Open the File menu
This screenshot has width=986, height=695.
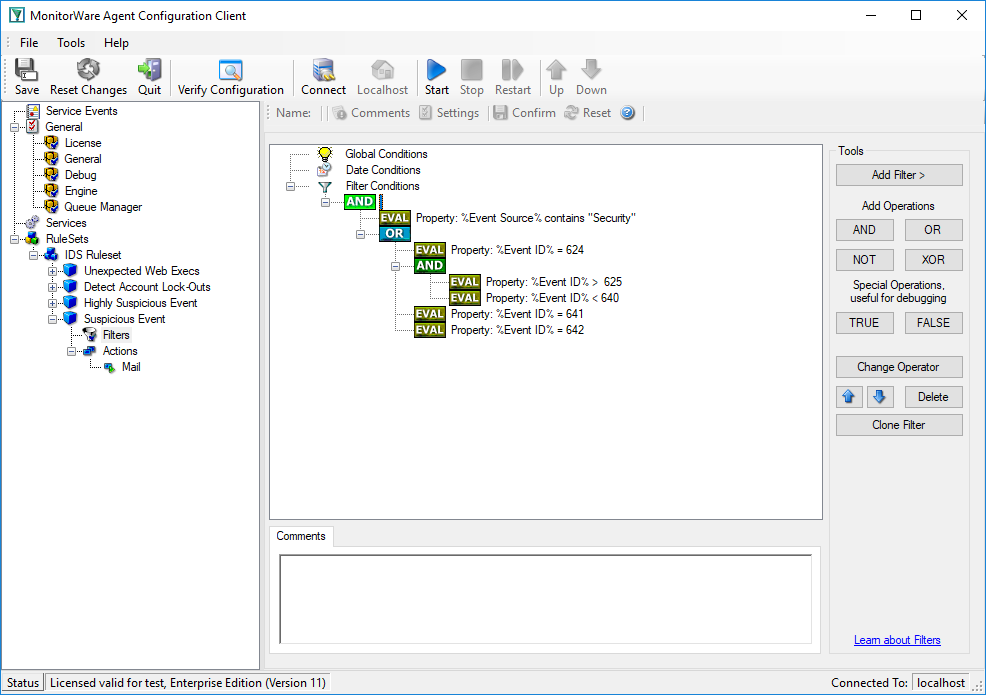point(29,43)
